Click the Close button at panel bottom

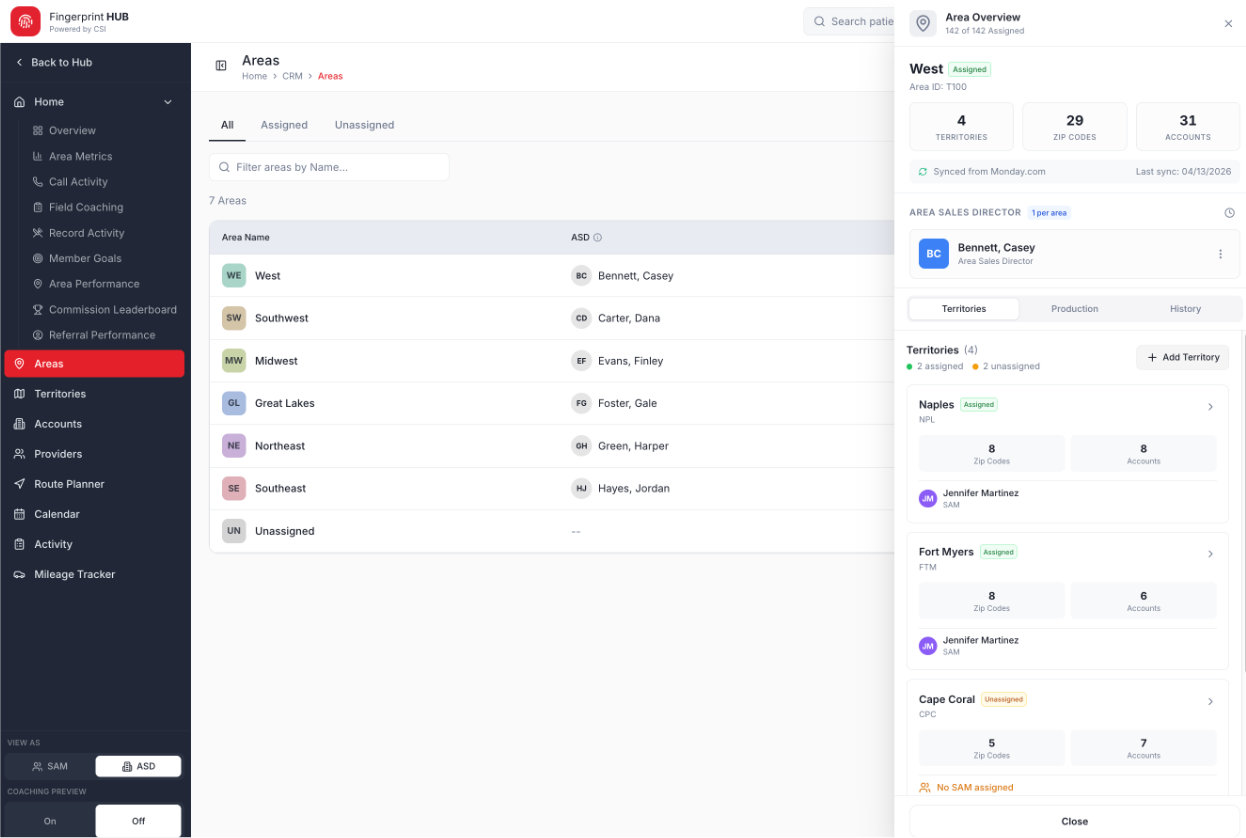click(x=1074, y=821)
